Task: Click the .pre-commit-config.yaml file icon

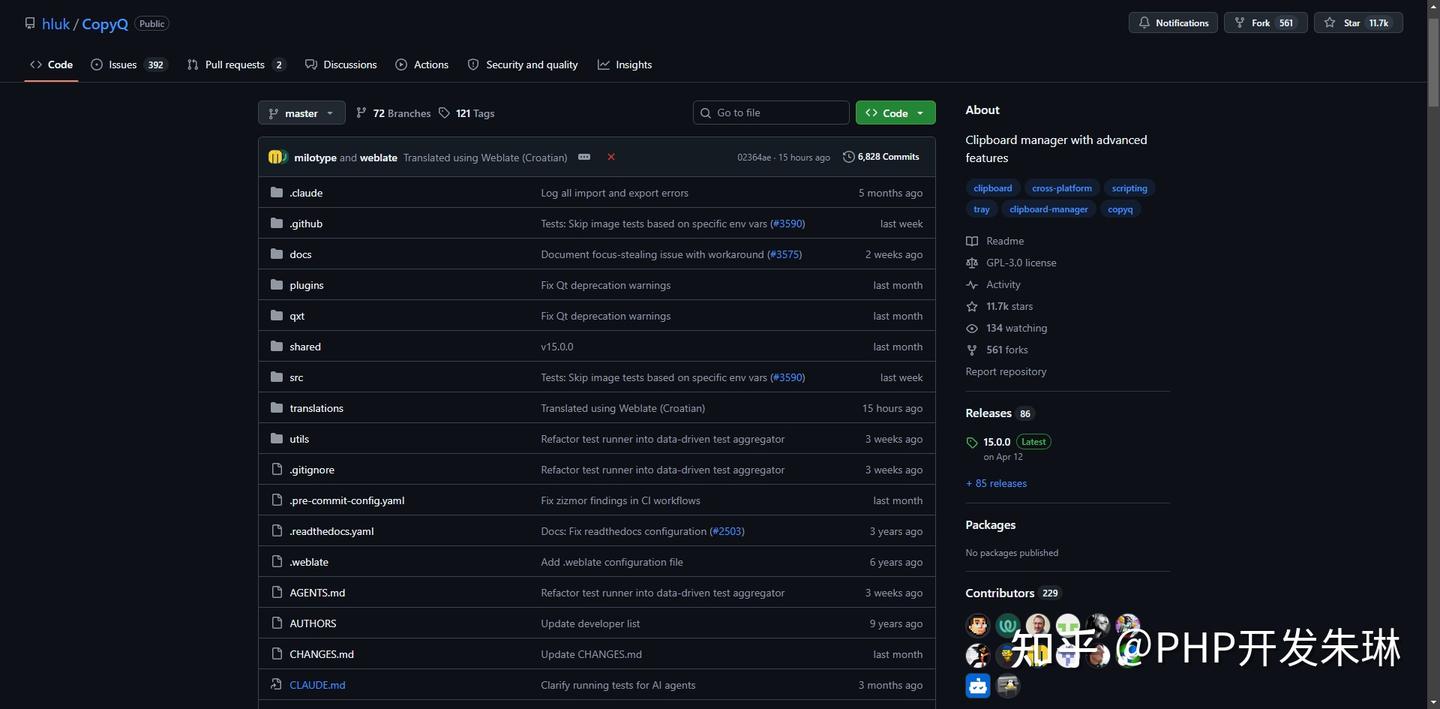Action: [x=277, y=500]
